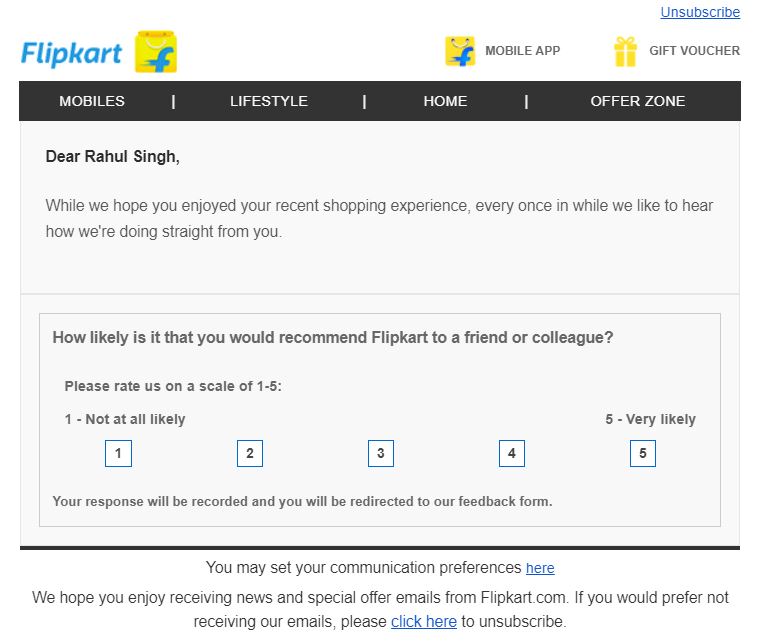Open the MOBILE APP link

tap(522, 51)
